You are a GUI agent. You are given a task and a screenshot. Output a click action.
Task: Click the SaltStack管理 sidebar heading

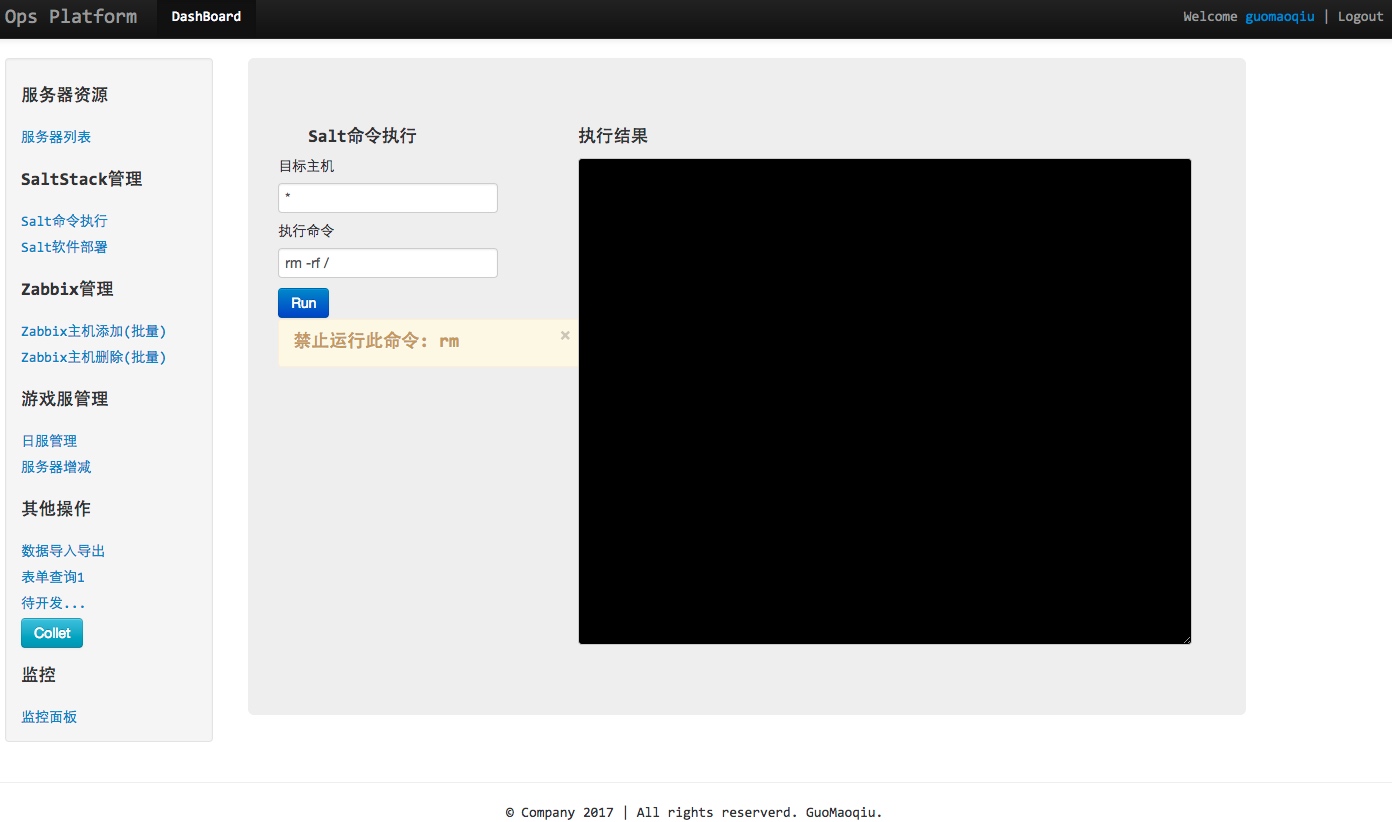[82, 179]
